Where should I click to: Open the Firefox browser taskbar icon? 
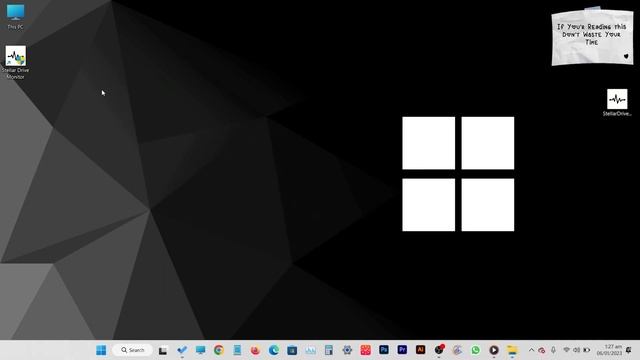pyautogui.click(x=256, y=350)
